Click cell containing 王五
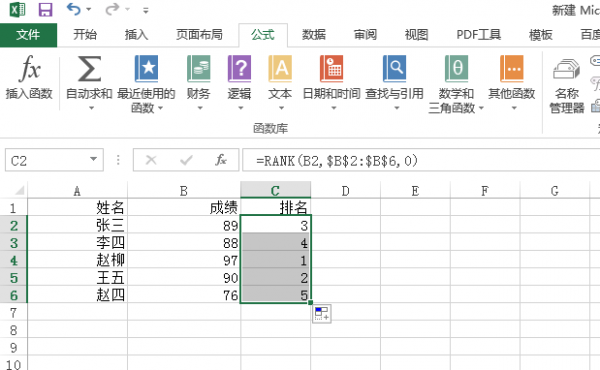The width and height of the screenshot is (600, 370). click(x=77, y=278)
